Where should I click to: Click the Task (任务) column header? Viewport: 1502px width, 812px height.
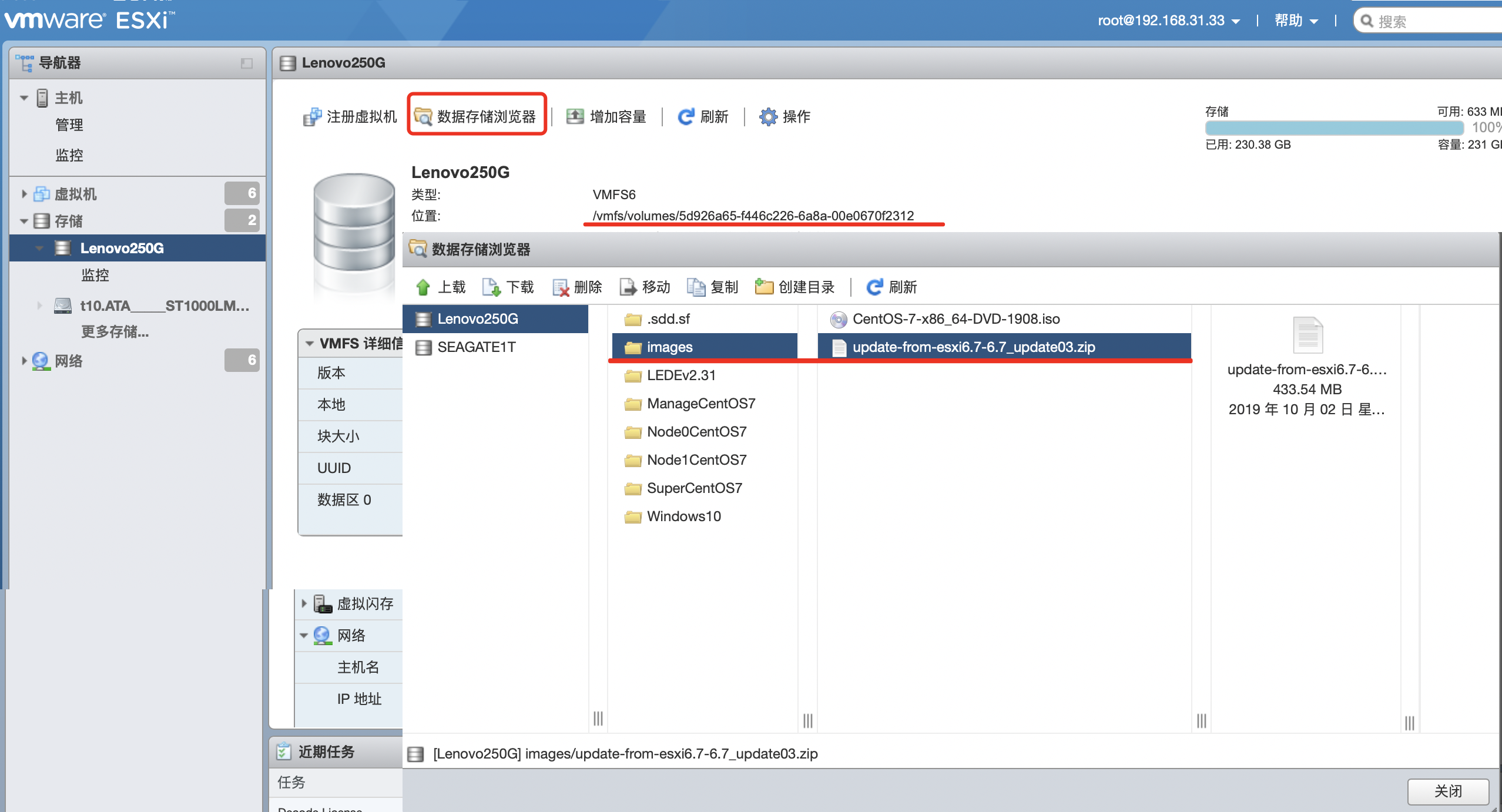coord(336,782)
